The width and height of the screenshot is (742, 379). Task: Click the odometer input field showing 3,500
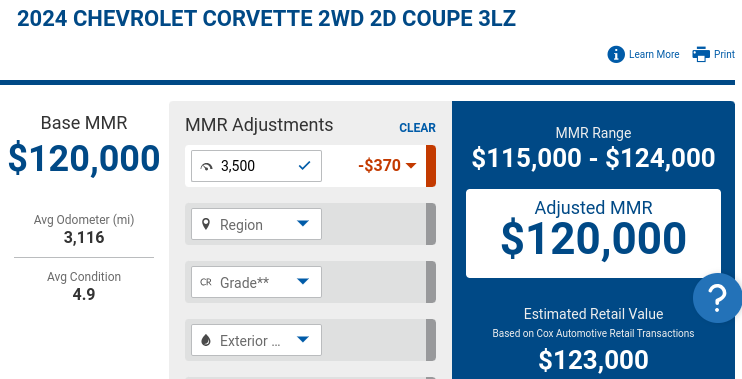click(256, 166)
